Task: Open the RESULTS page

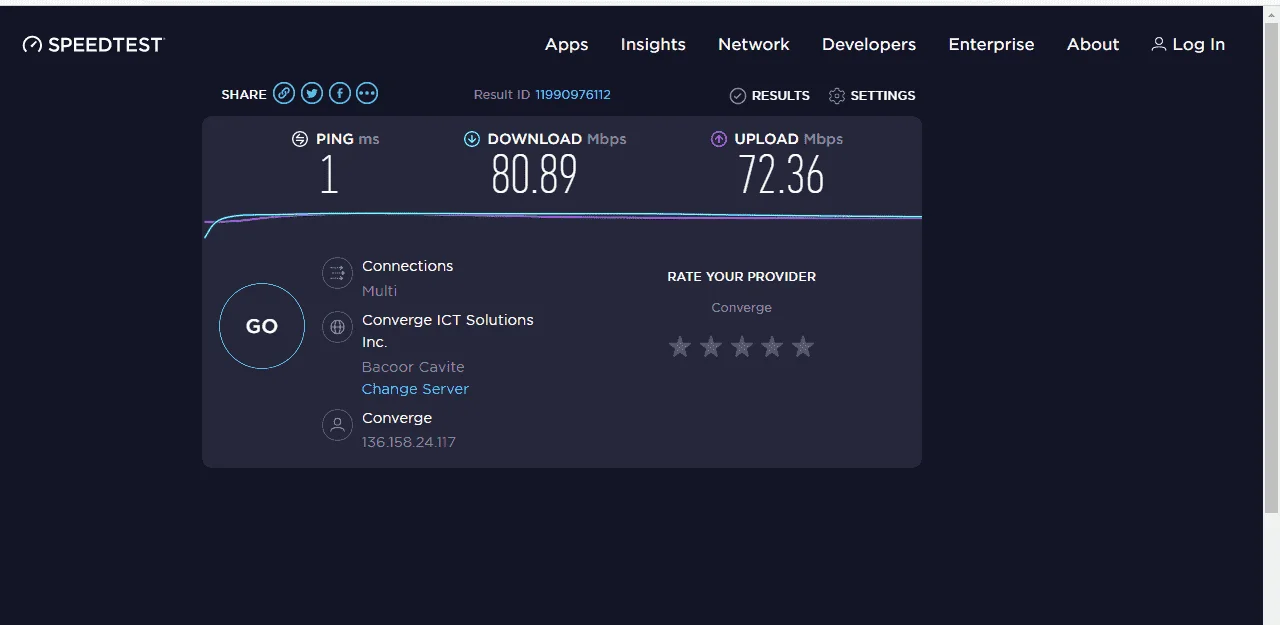Action: click(780, 96)
